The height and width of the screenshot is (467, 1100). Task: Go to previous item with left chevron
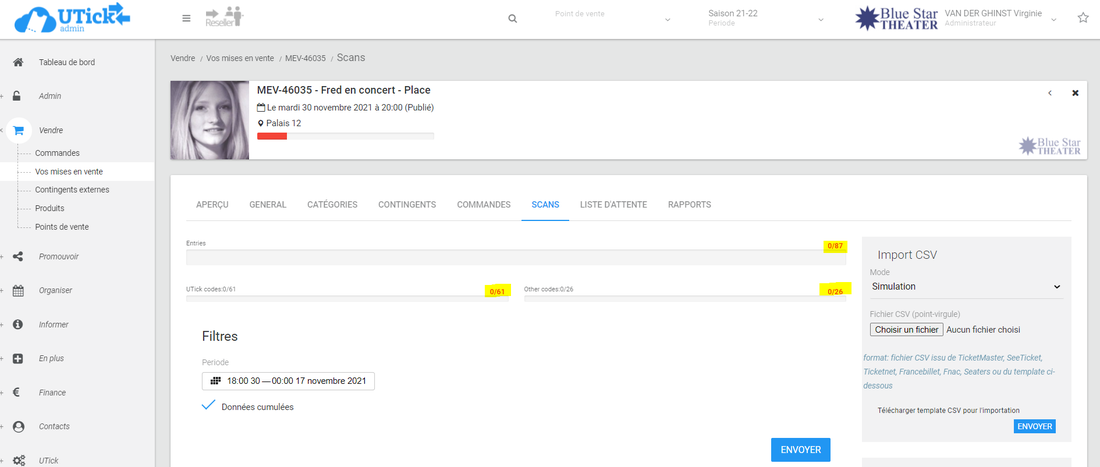tap(1049, 93)
